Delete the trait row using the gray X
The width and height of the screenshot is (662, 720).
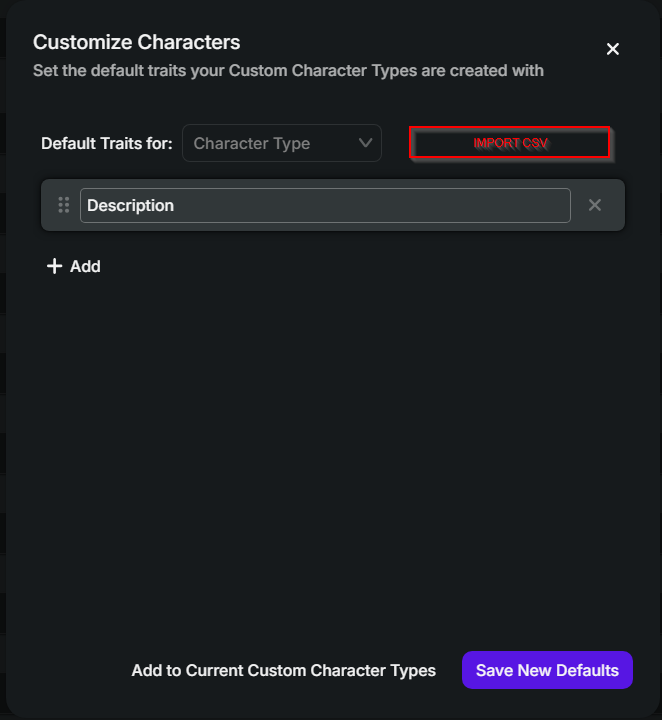pyautogui.click(x=595, y=205)
